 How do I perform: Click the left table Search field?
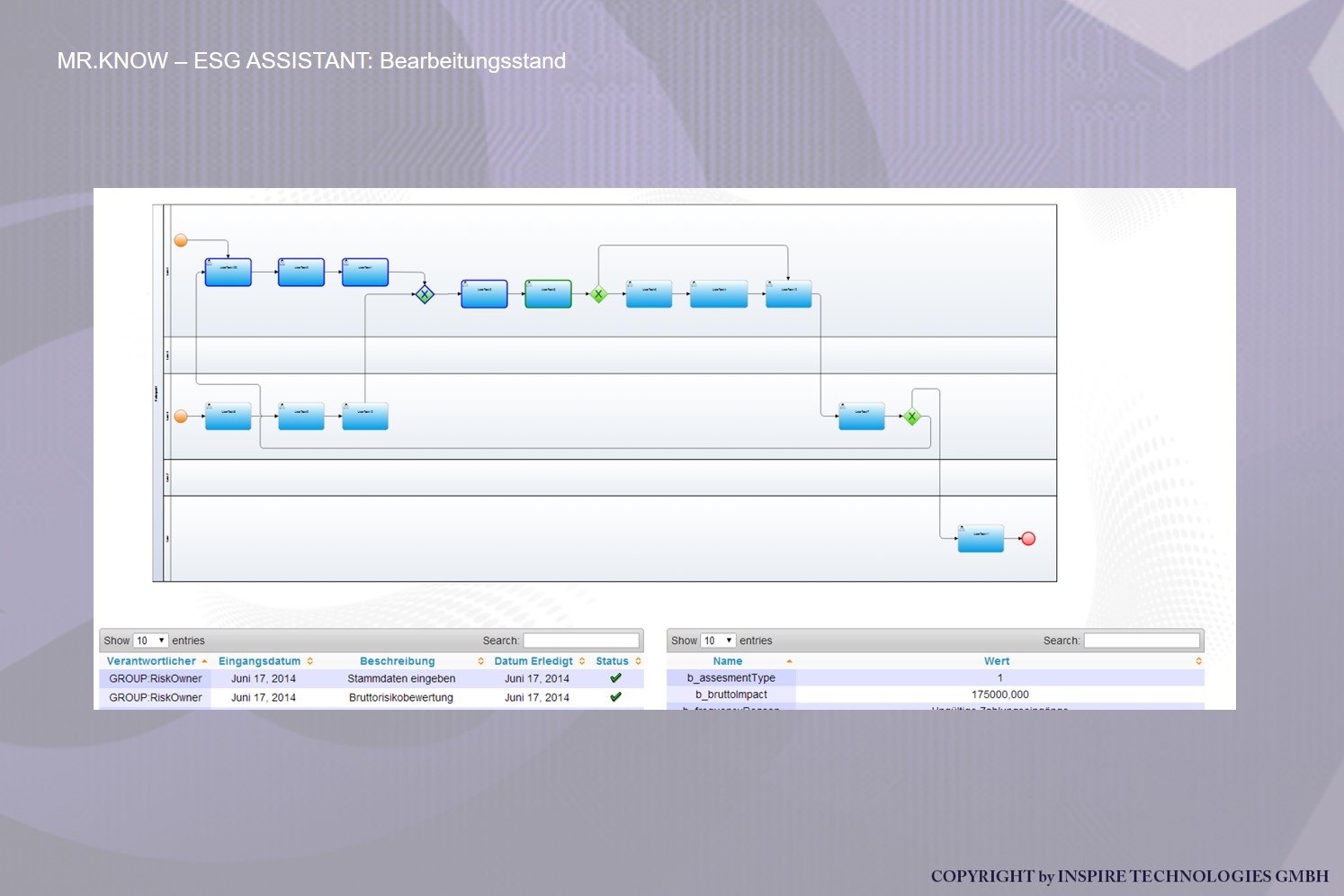[581, 641]
